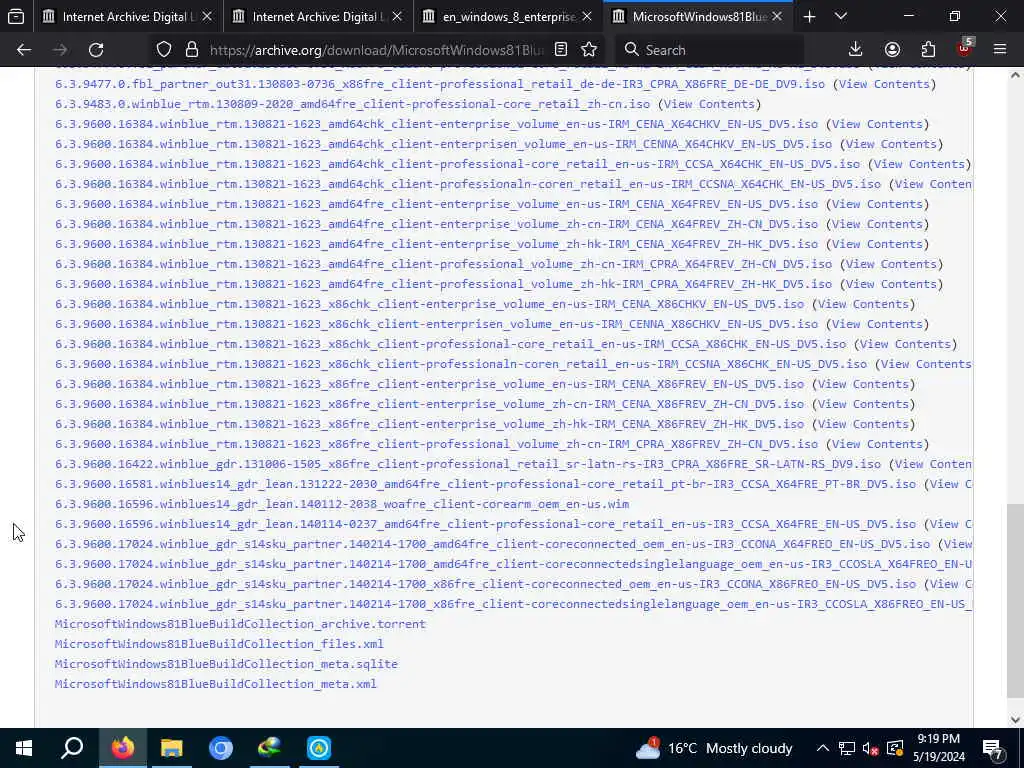Open weather widget showing 16°C Mostly cloudy
The width and height of the screenshot is (1024, 768).
click(x=714, y=748)
